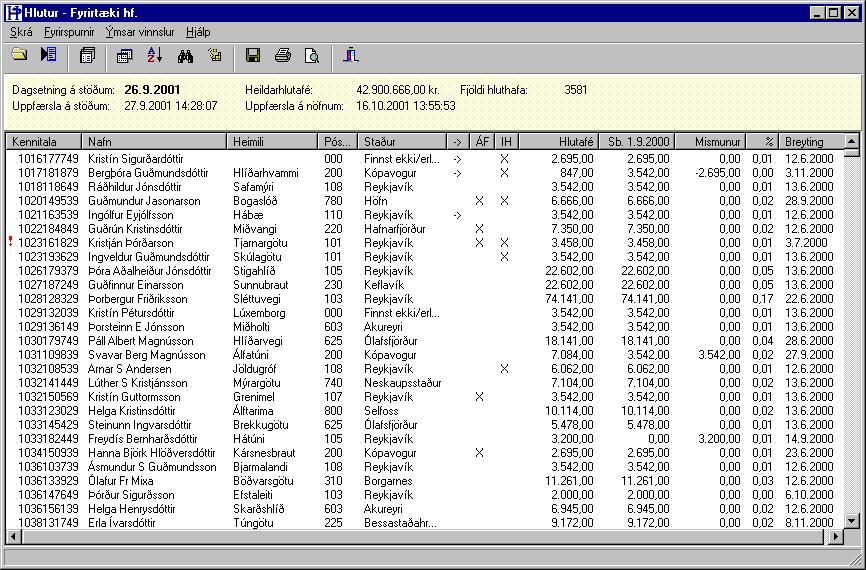Sort by the Hlutafé column header
The width and height of the screenshot is (866, 570).
coord(558,142)
